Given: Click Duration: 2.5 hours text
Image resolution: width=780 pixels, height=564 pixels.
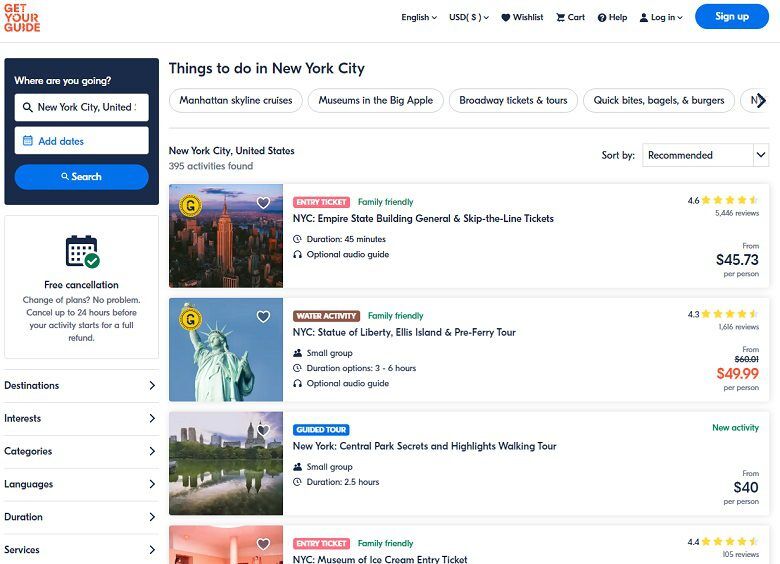Looking at the screenshot, I should click(x=343, y=482).
